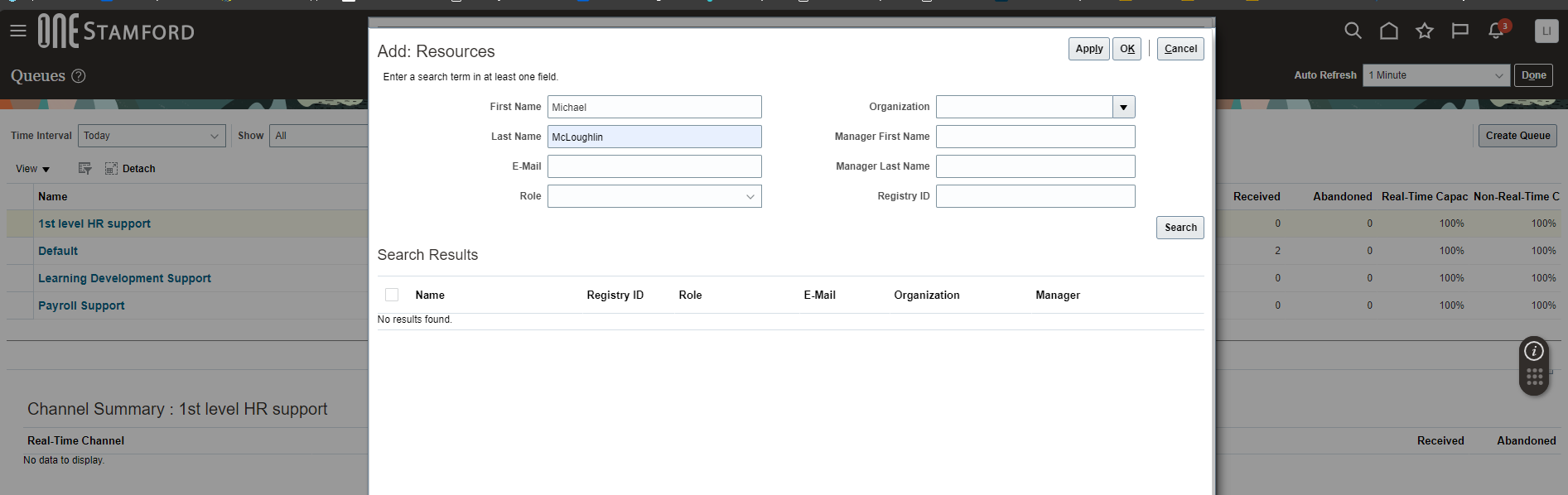Click the Role results column header
Image resolution: width=1568 pixels, height=495 pixels.
690,296
